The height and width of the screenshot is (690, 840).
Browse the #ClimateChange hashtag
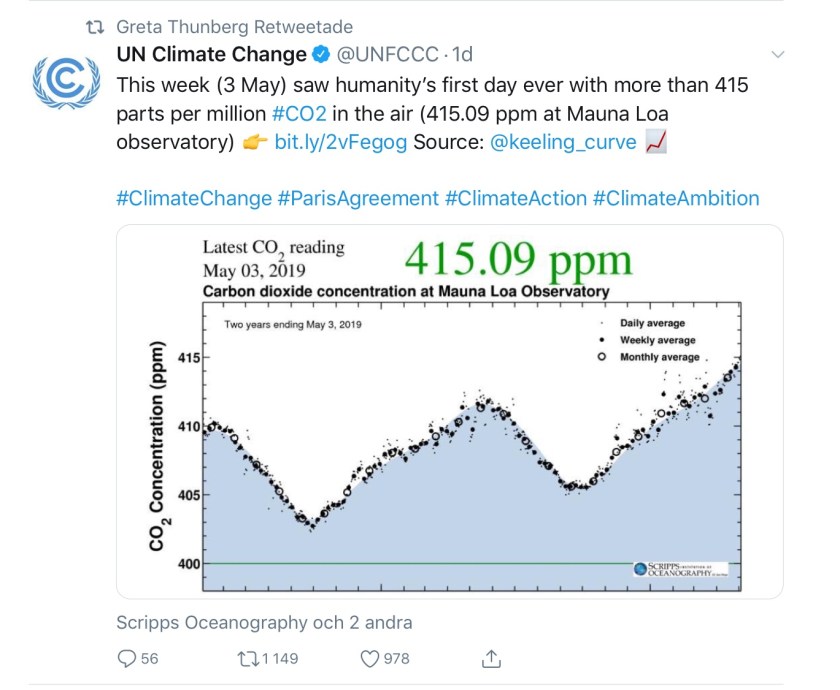coord(194,198)
